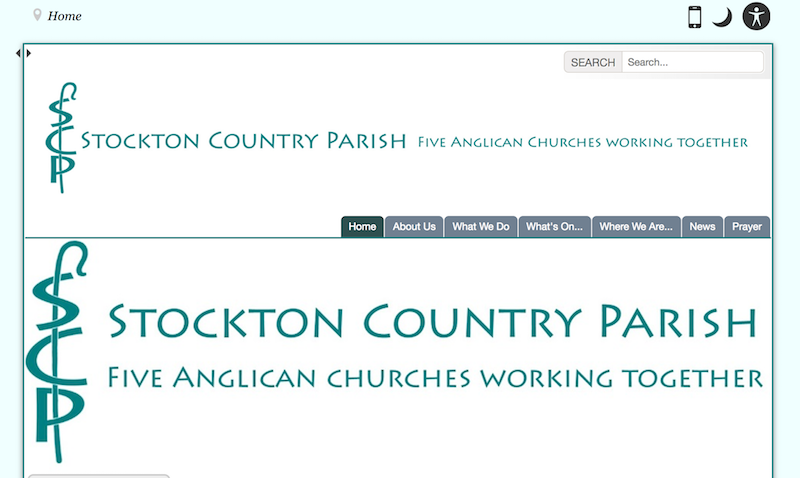Screen dimensions: 800x478
Task: Focus the Search... text field
Action: [x=692, y=62]
